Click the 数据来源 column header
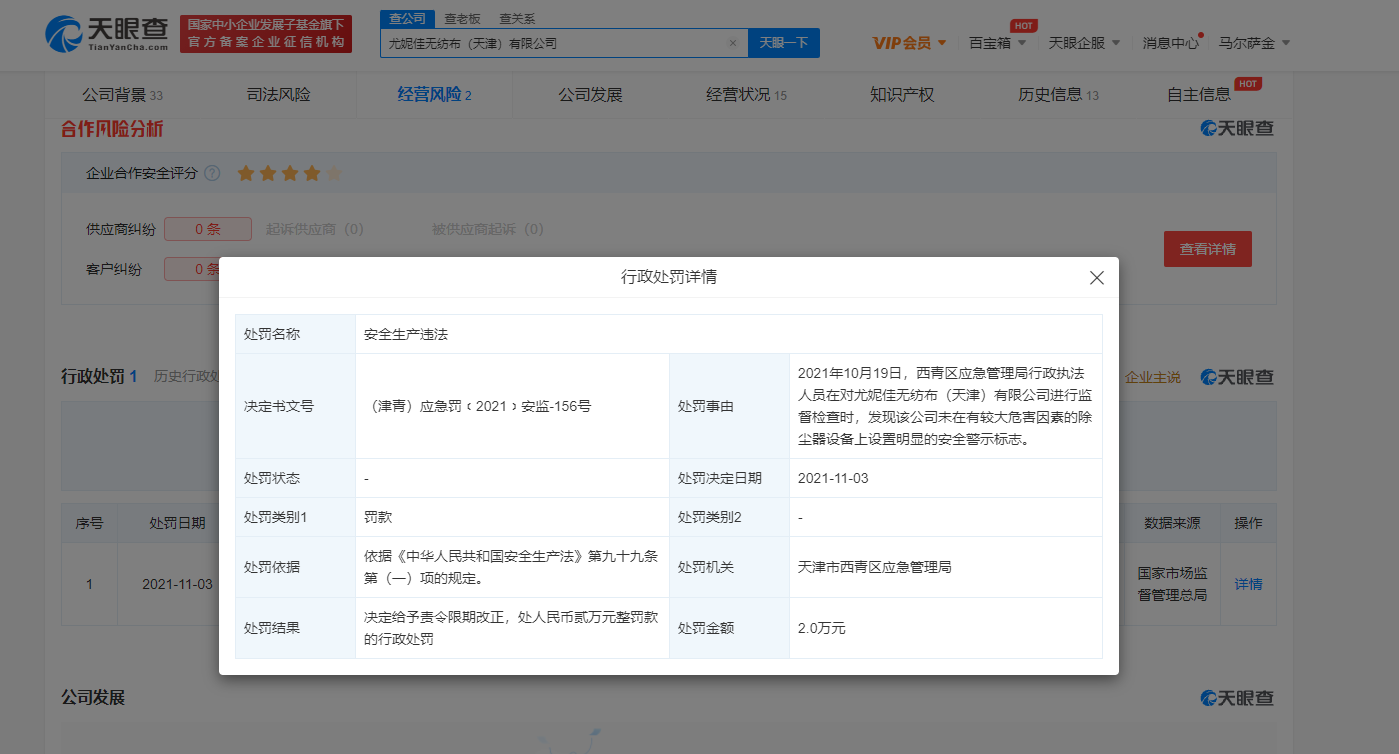The height and width of the screenshot is (754, 1399). point(1172,523)
